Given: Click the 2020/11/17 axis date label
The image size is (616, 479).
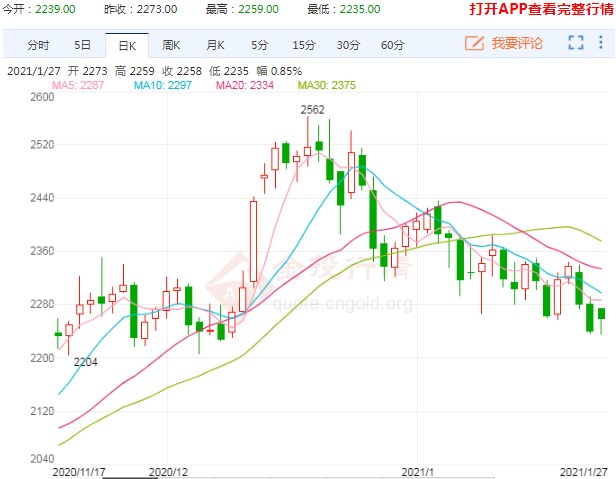Looking at the screenshot, I should pos(79,472).
